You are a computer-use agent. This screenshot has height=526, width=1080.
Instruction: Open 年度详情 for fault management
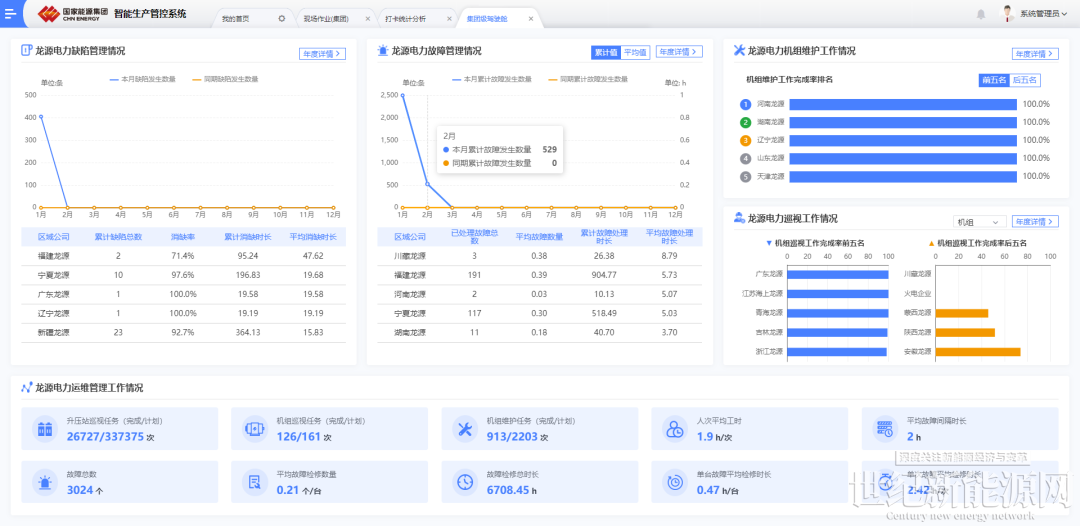click(x=678, y=52)
